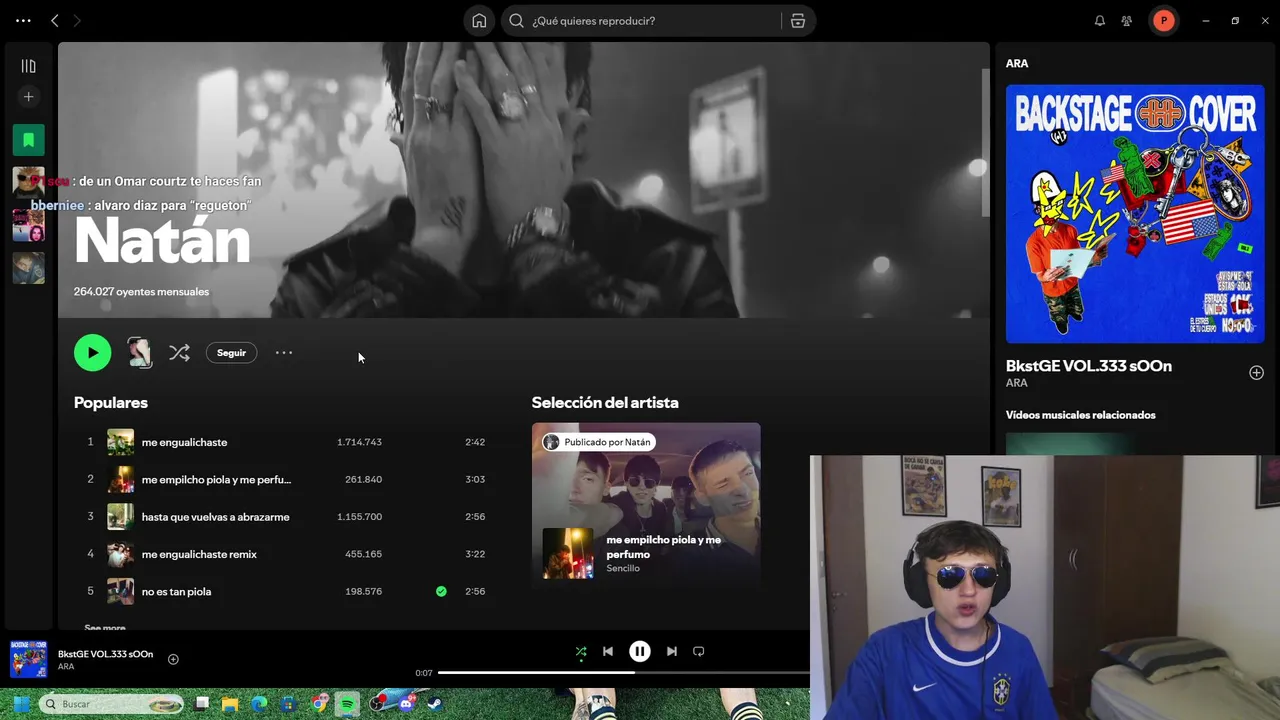Pause the current playback
This screenshot has width=1280, height=720.
click(x=639, y=651)
